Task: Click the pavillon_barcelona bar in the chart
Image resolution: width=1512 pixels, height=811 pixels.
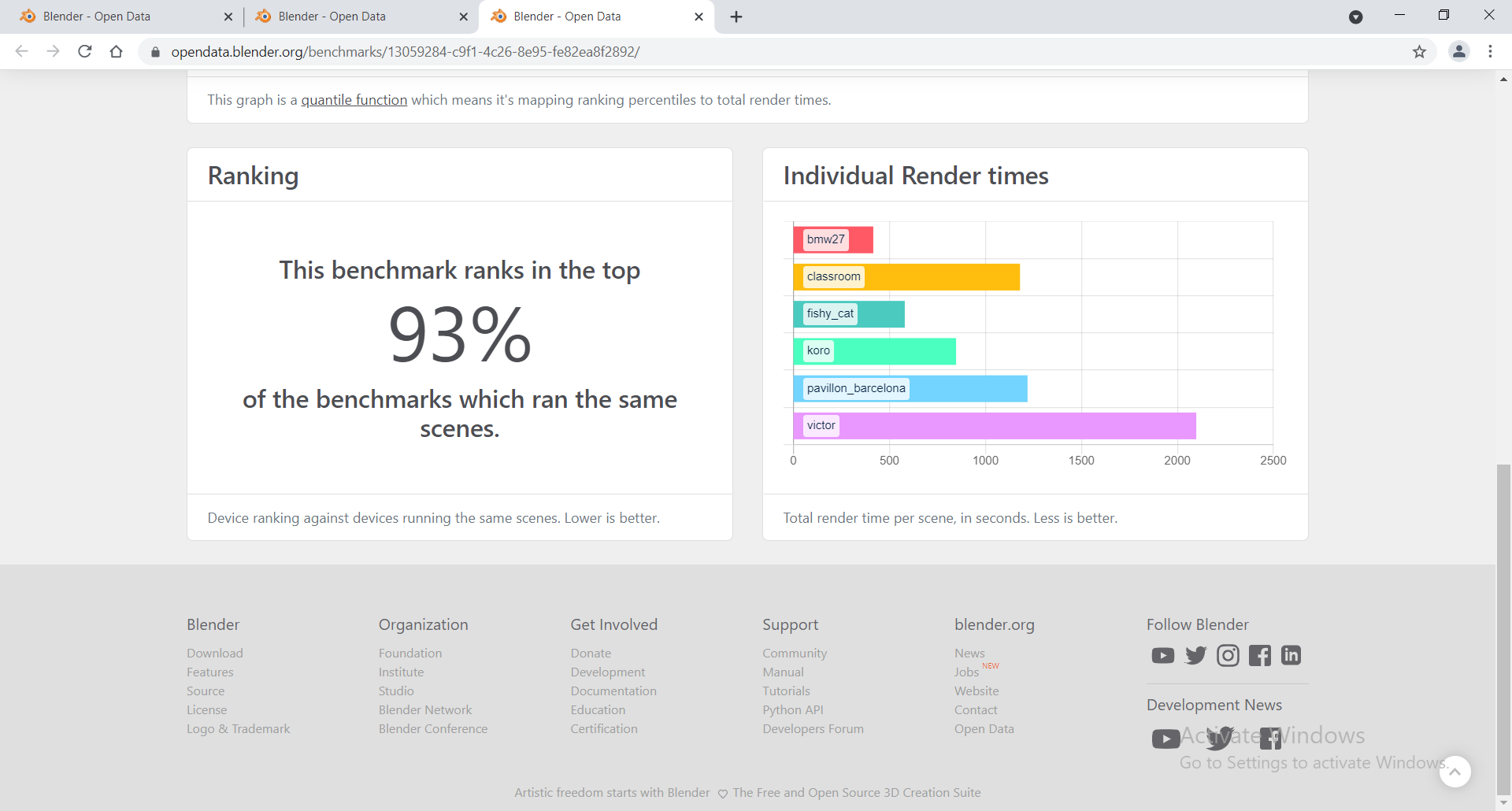Action: click(910, 388)
